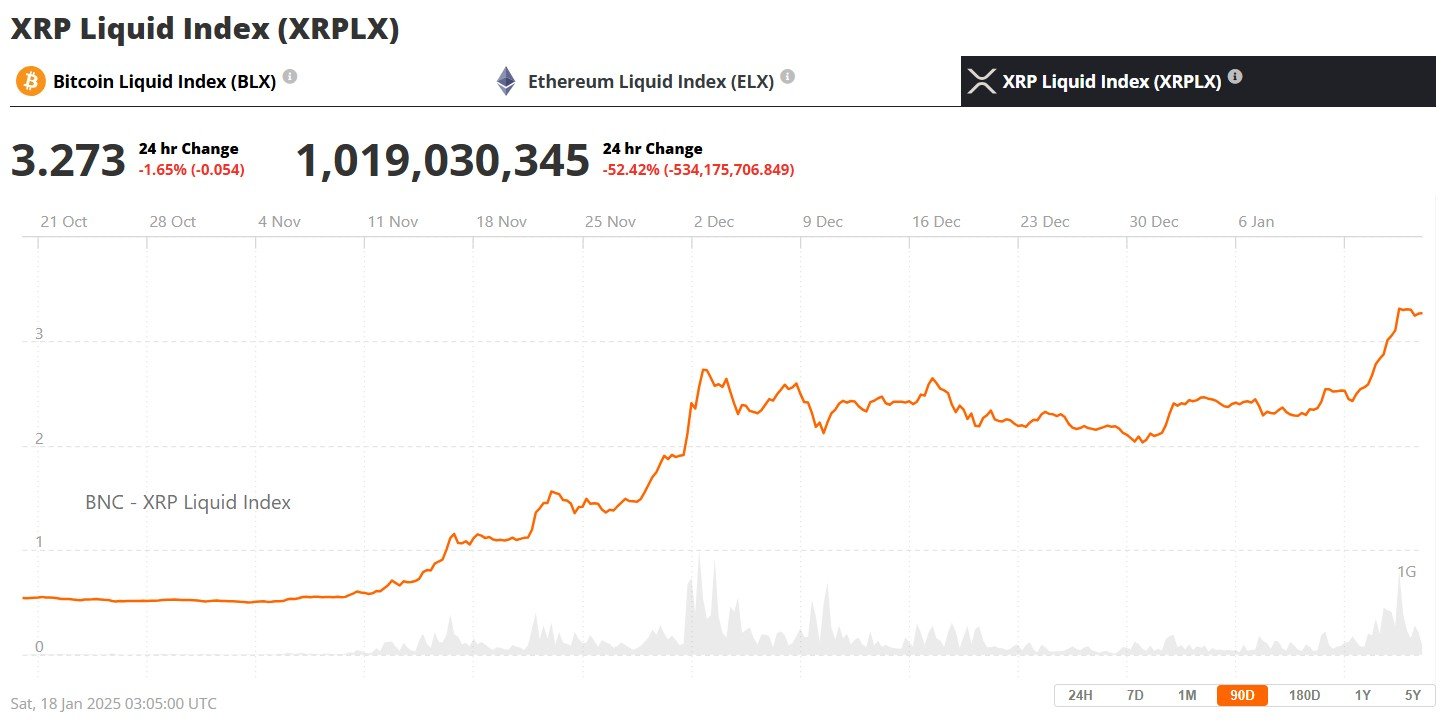The width and height of the screenshot is (1445, 725).
Task: Click the 6 Jan date axis label
Action: click(x=1256, y=222)
